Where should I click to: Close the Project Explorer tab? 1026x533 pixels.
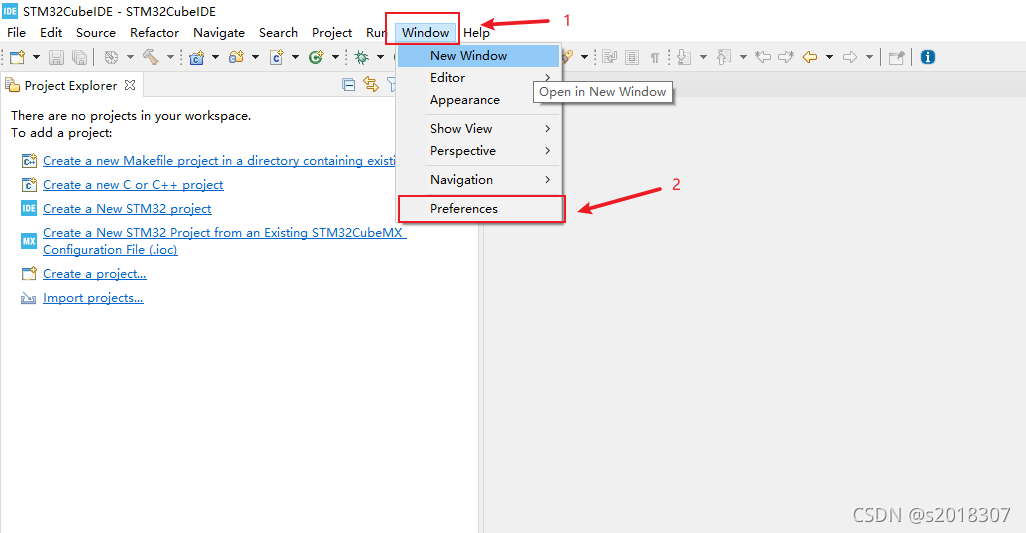(130, 85)
